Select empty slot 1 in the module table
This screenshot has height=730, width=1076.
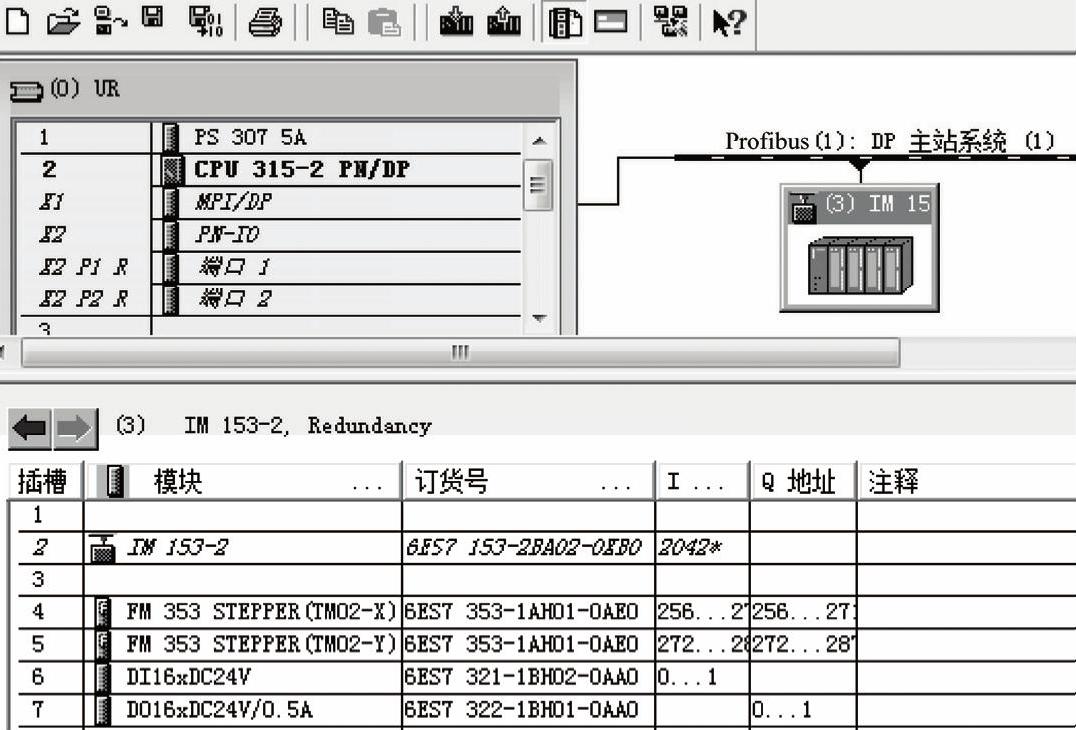[546, 515]
